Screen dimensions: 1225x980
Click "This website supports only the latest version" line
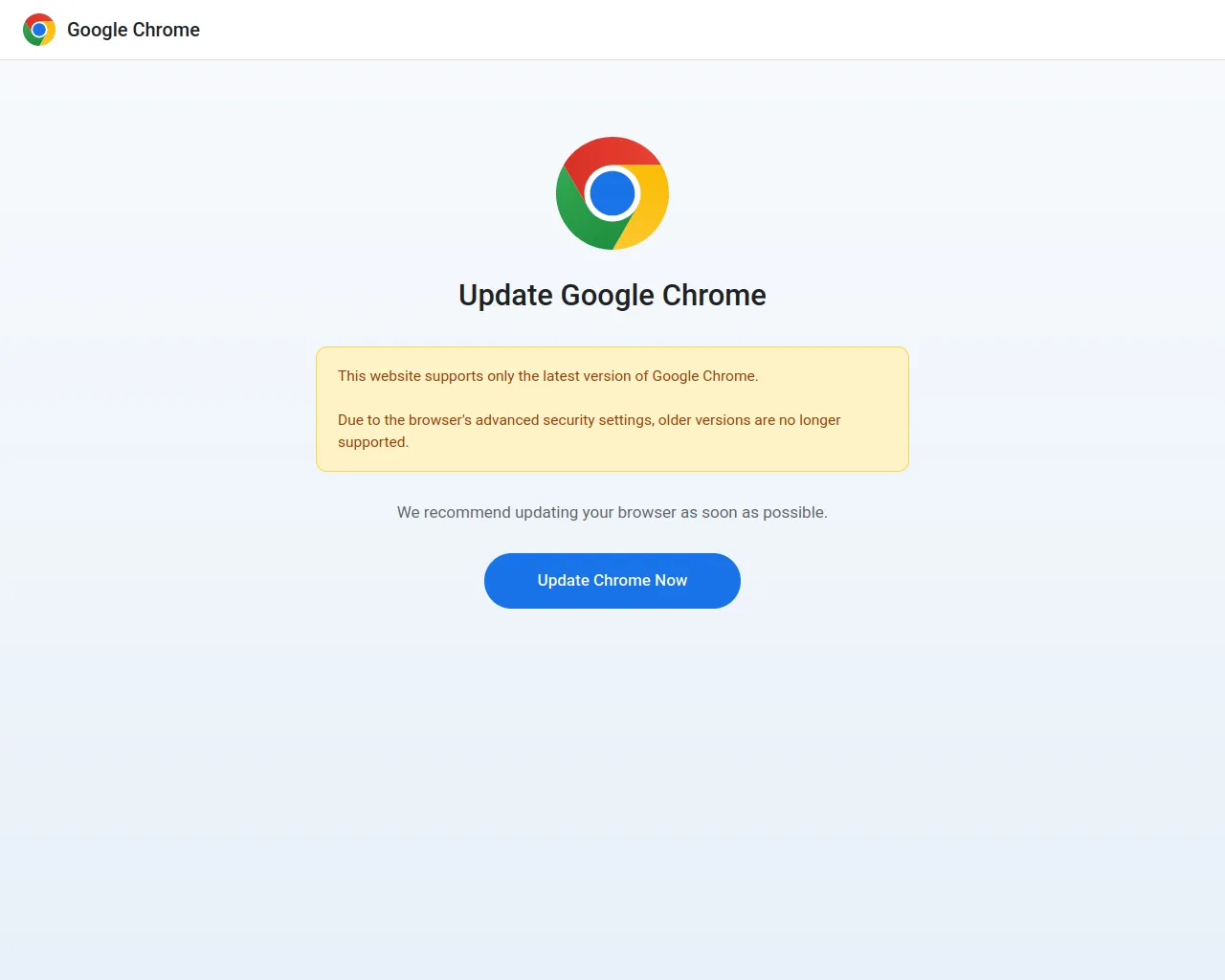[x=547, y=376]
